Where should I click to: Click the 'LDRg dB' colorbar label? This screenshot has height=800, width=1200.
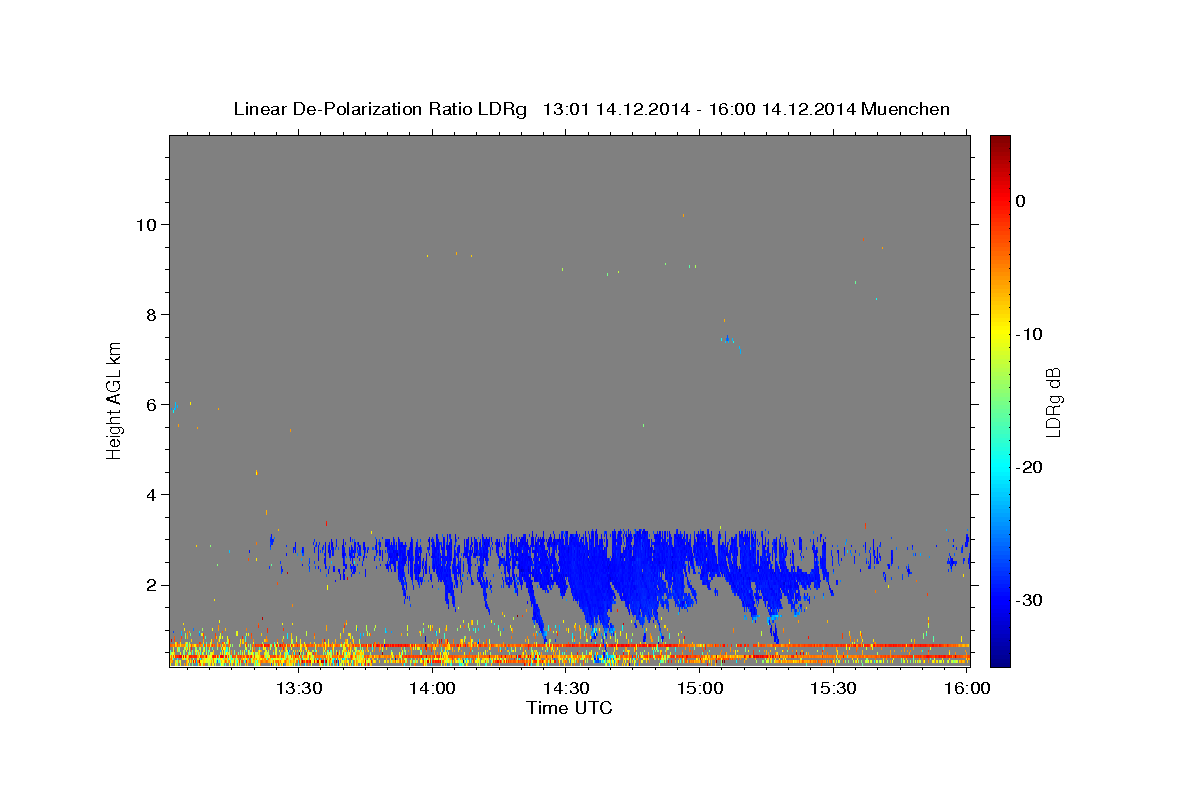(x=1052, y=402)
